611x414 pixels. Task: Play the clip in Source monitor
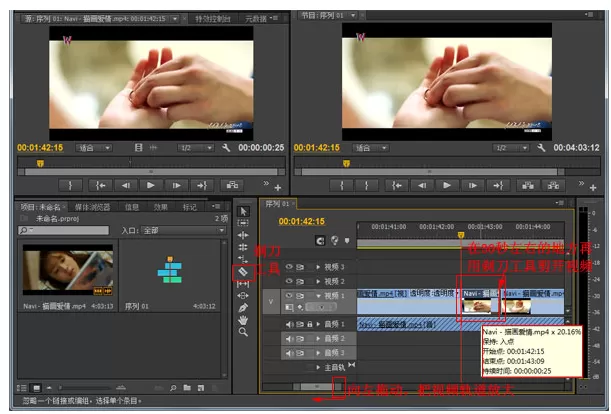151,186
